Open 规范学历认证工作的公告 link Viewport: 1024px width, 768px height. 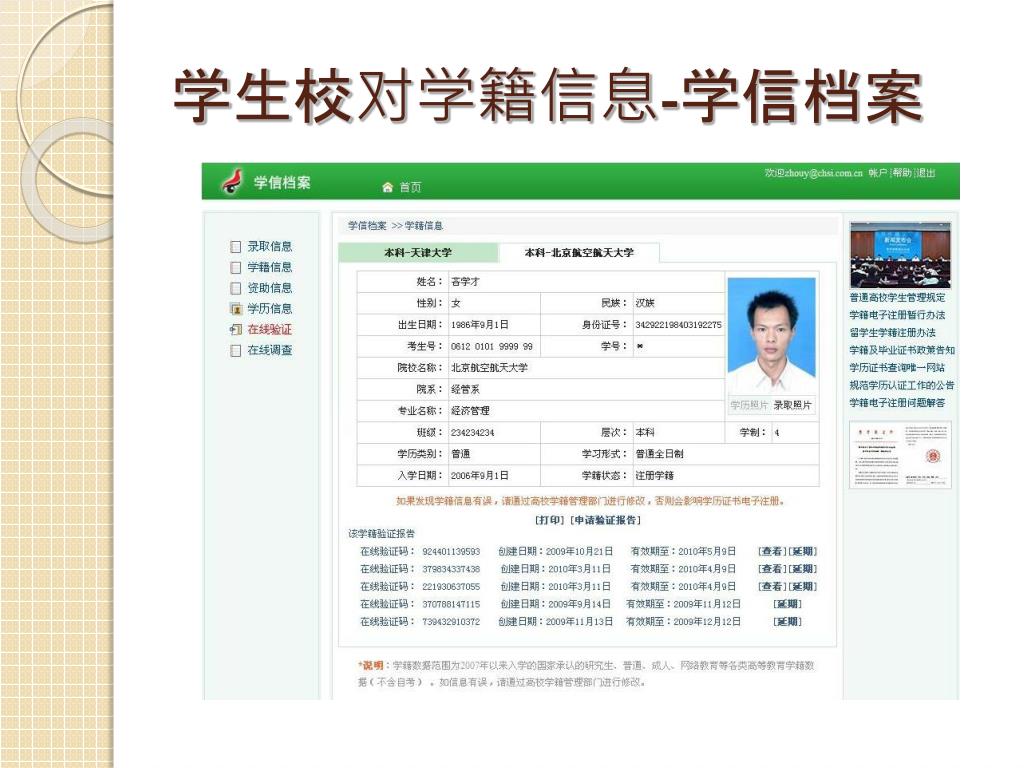[x=902, y=385]
